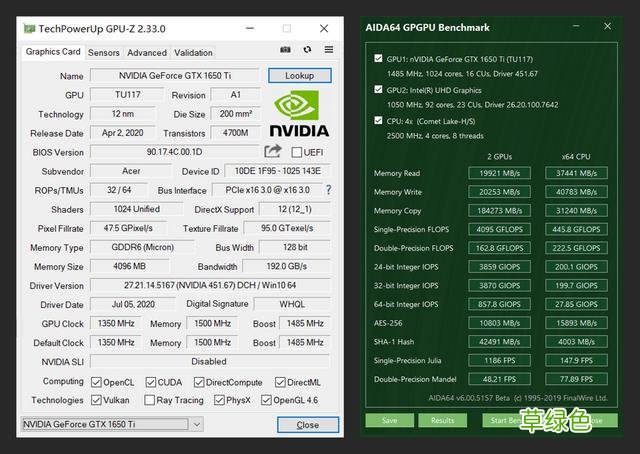Click the Lookup button

click(300, 76)
